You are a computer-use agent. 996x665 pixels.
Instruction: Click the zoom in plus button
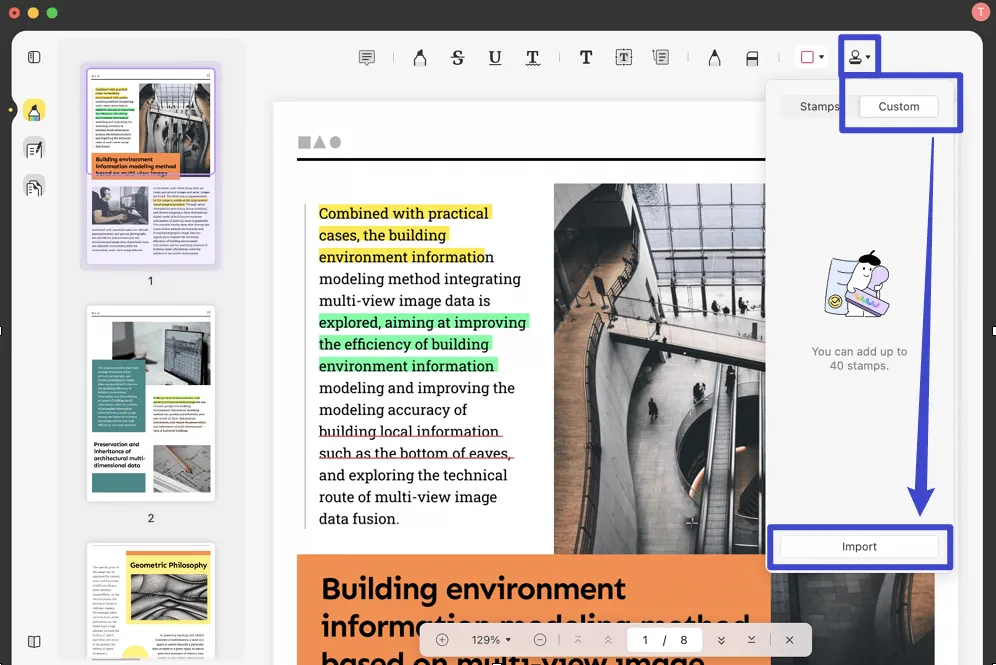pos(442,640)
